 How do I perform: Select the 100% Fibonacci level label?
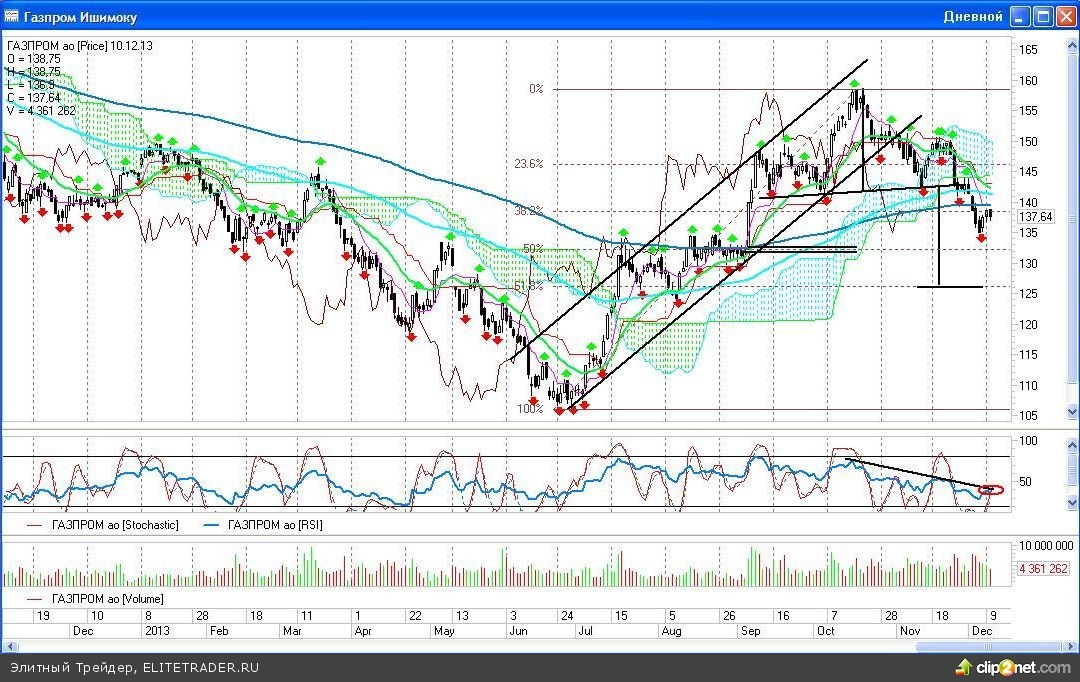coord(529,409)
